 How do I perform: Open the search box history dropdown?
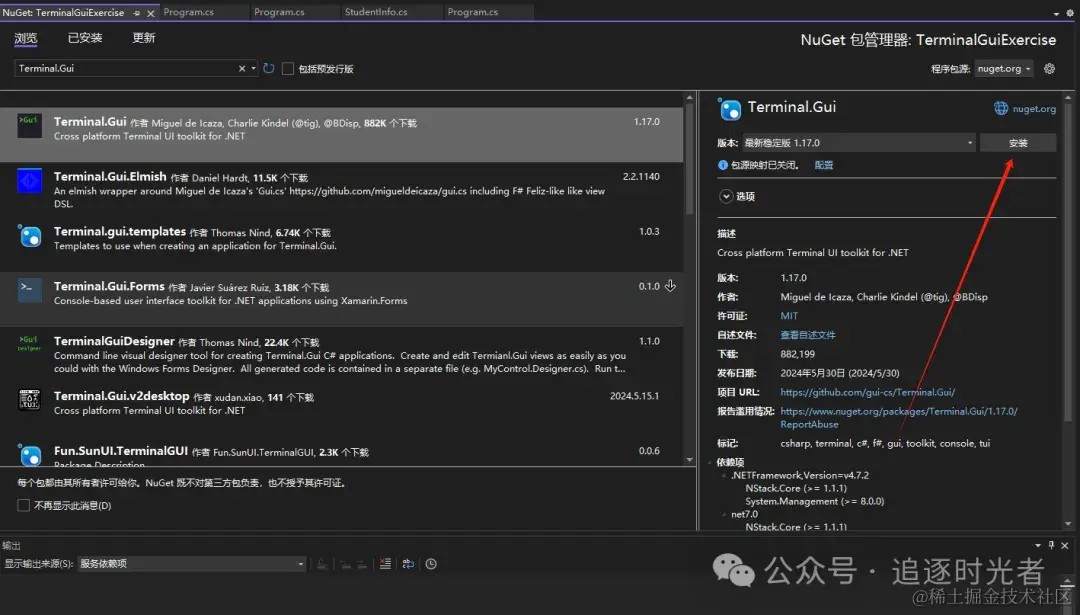point(253,68)
